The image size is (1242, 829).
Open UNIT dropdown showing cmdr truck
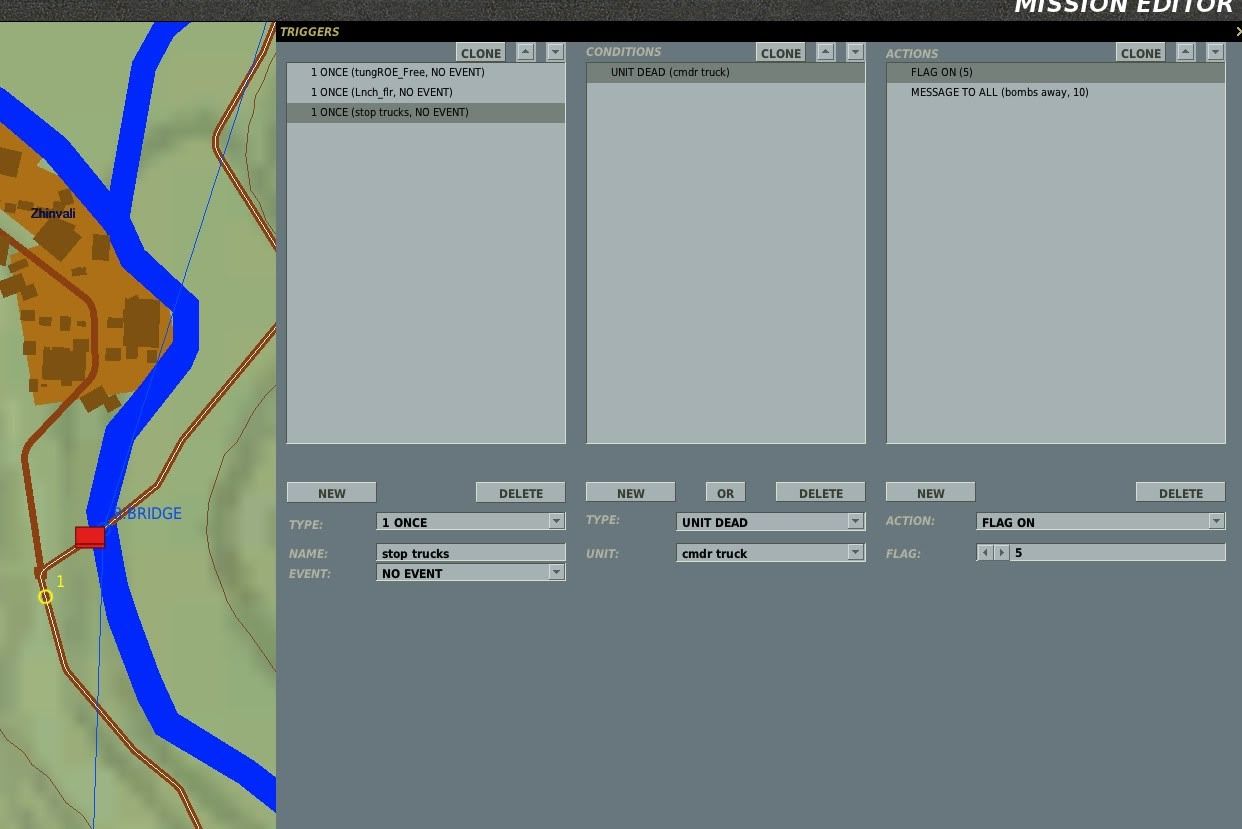[770, 553]
